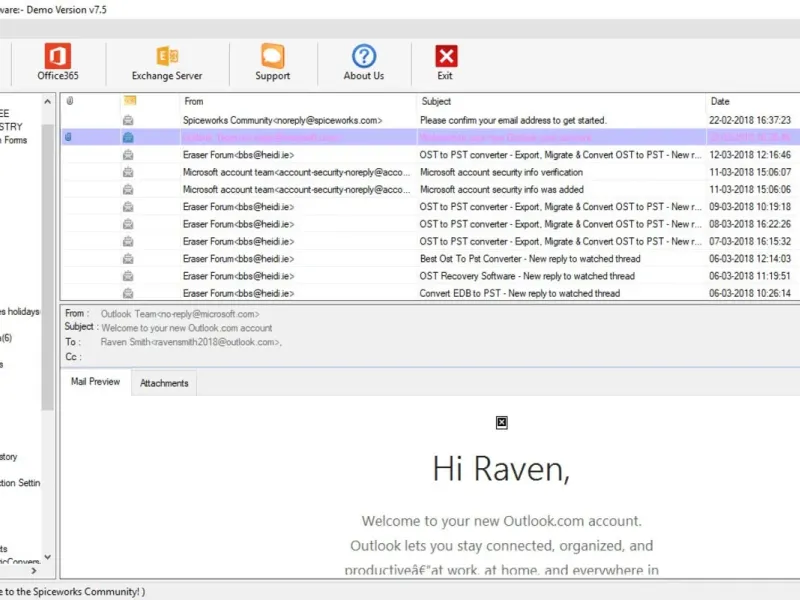The image size is (800, 600).
Task: Click the date 06-03-2018 12:14:03
Action: 749,259
